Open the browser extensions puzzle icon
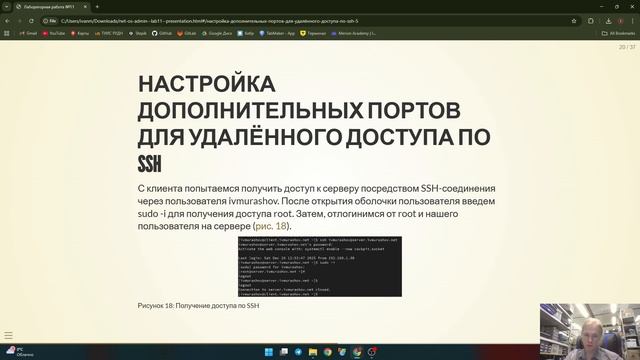Screen dimensions: 640x360 pyautogui.click(x=591, y=21)
